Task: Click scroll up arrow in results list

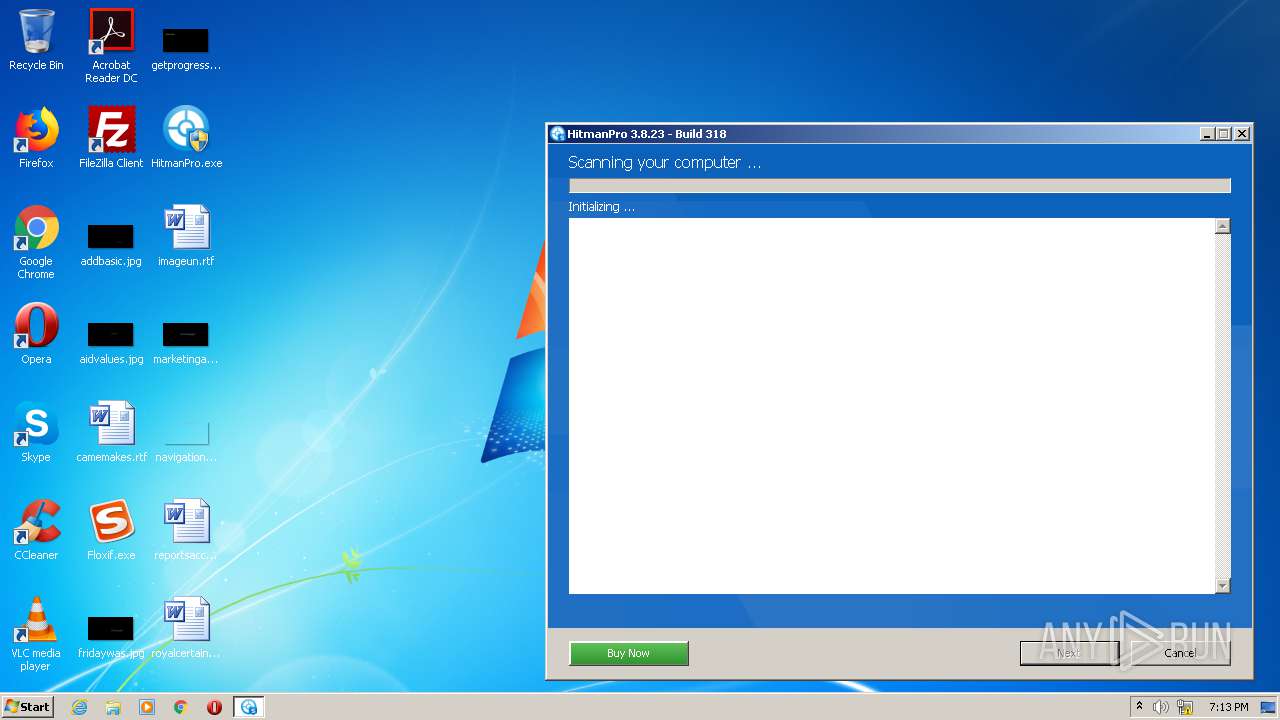Action: (x=1222, y=227)
